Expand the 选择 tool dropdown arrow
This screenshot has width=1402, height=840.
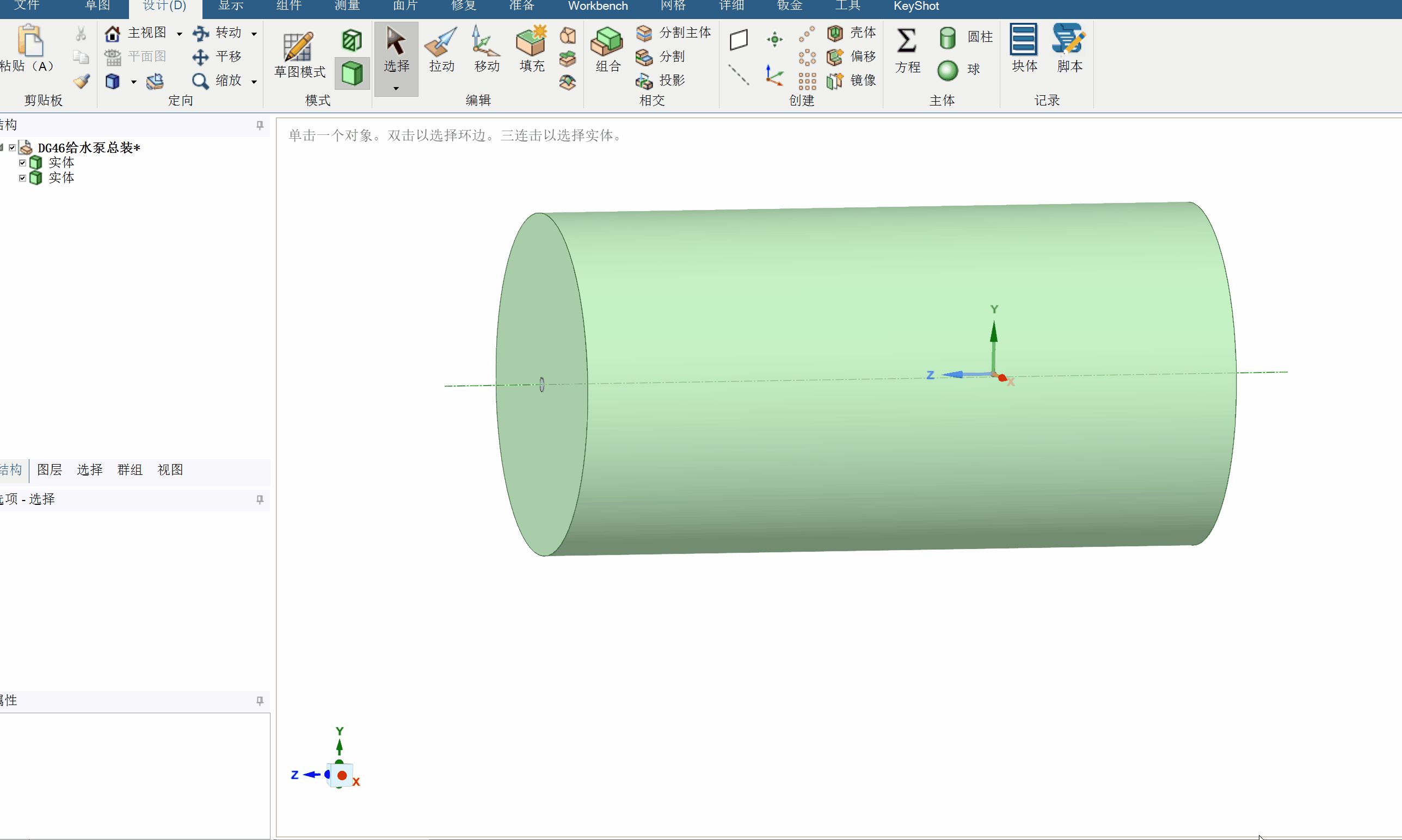[x=396, y=88]
